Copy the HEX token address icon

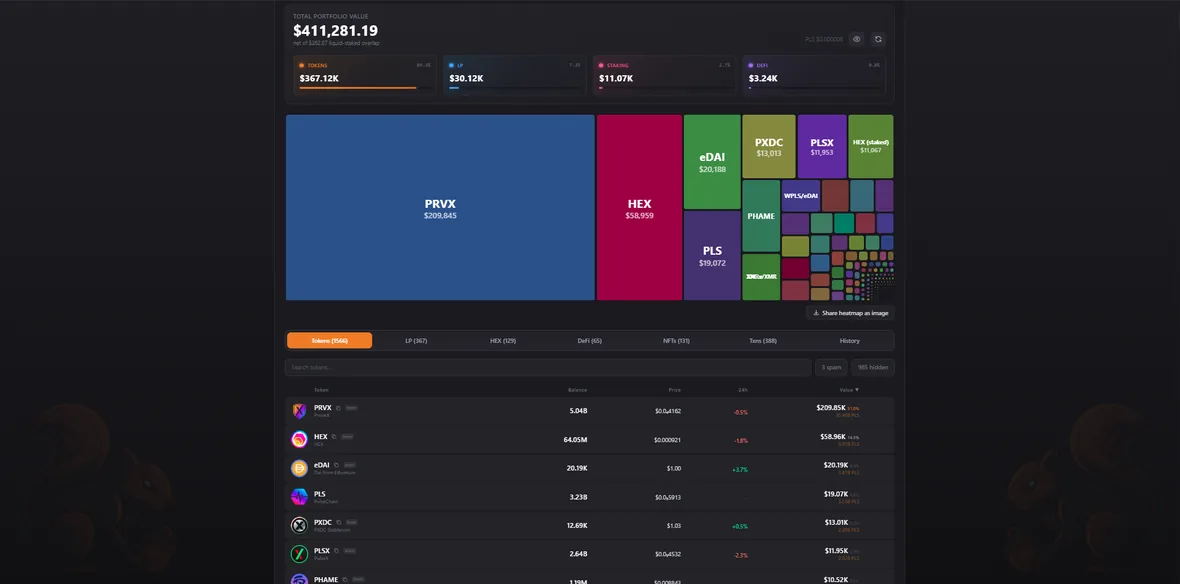pos(335,436)
